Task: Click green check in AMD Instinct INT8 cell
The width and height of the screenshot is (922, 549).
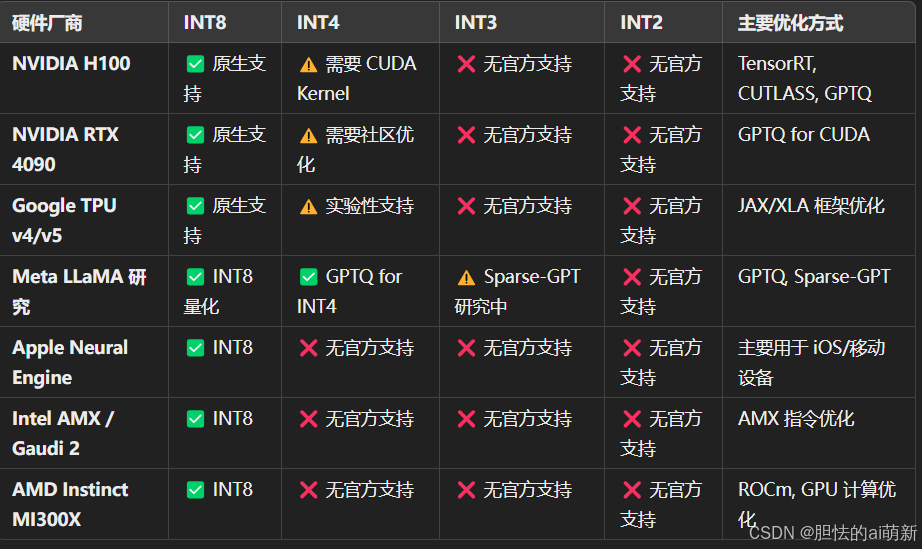Action: pos(195,490)
